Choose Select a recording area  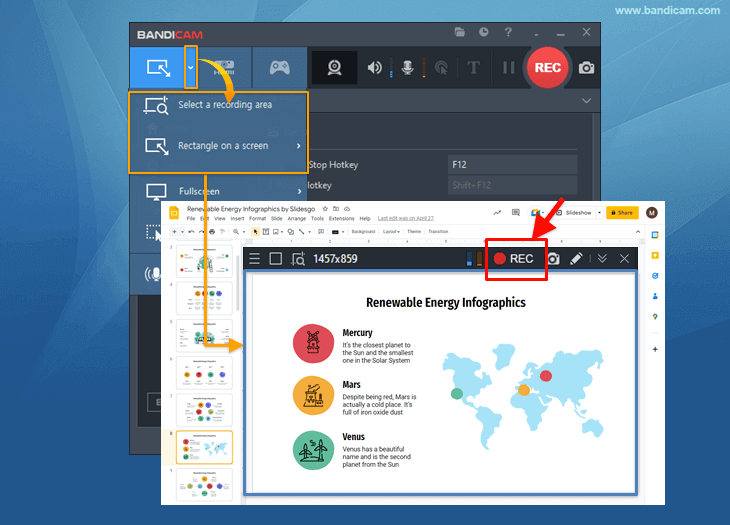click(218, 105)
